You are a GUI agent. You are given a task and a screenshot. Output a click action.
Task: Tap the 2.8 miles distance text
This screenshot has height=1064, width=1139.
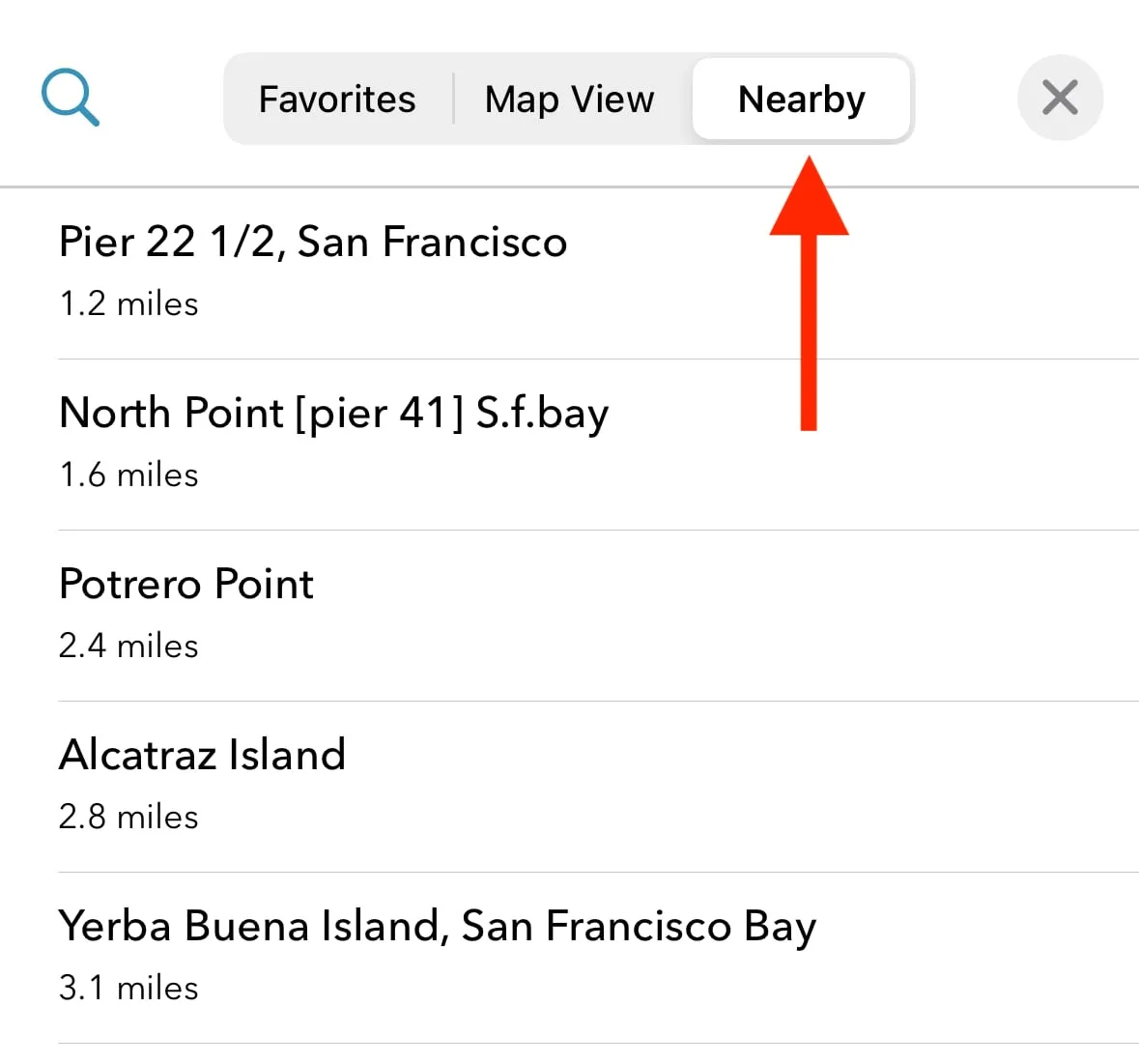128,818
